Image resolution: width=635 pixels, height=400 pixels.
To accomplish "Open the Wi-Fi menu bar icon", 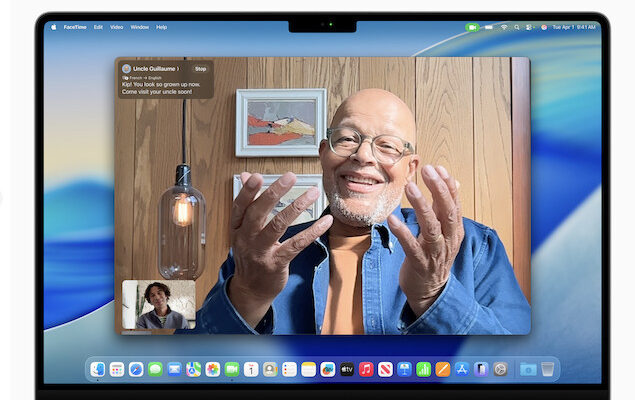I will pos(504,28).
